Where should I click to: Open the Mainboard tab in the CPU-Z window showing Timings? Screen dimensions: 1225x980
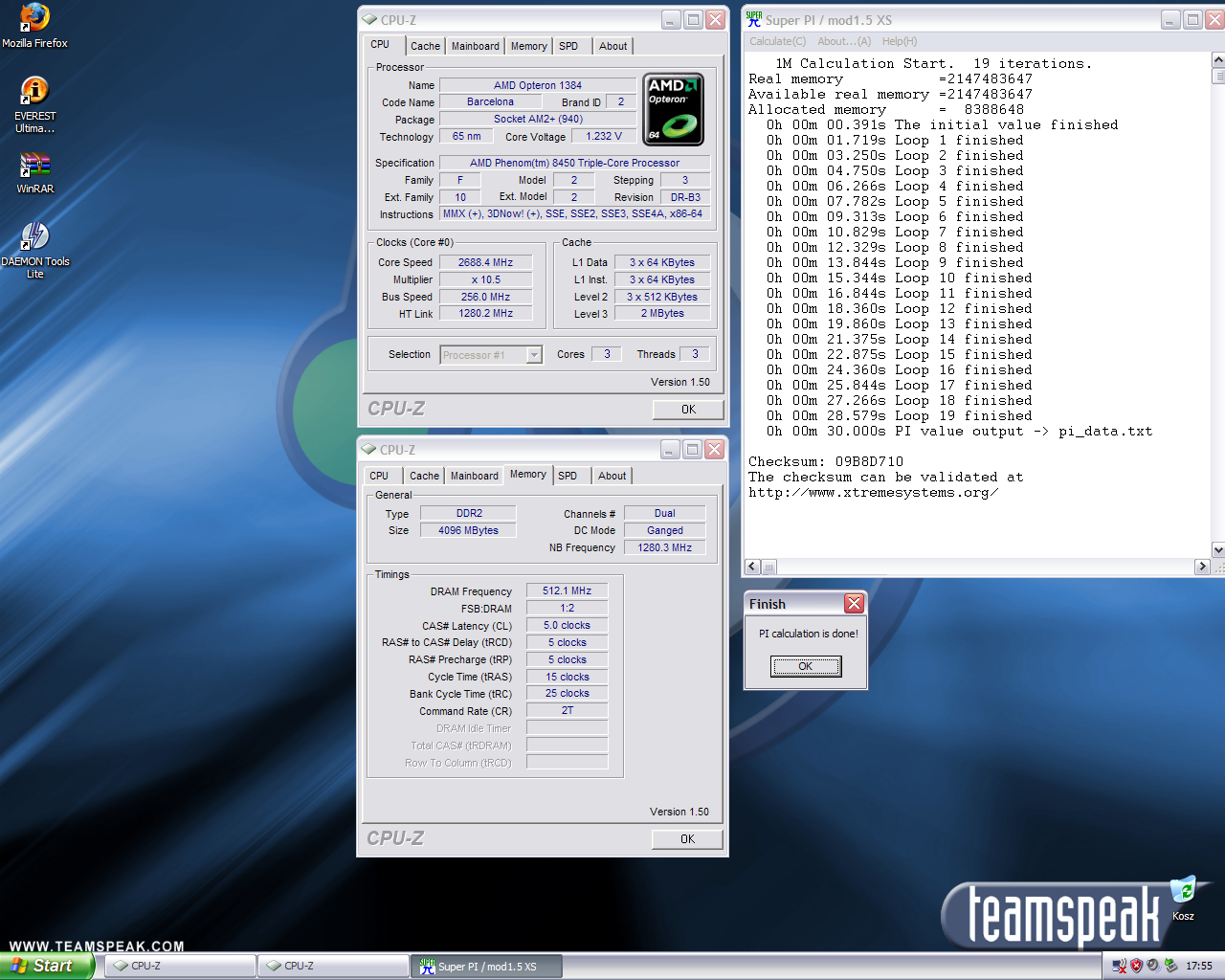475,476
